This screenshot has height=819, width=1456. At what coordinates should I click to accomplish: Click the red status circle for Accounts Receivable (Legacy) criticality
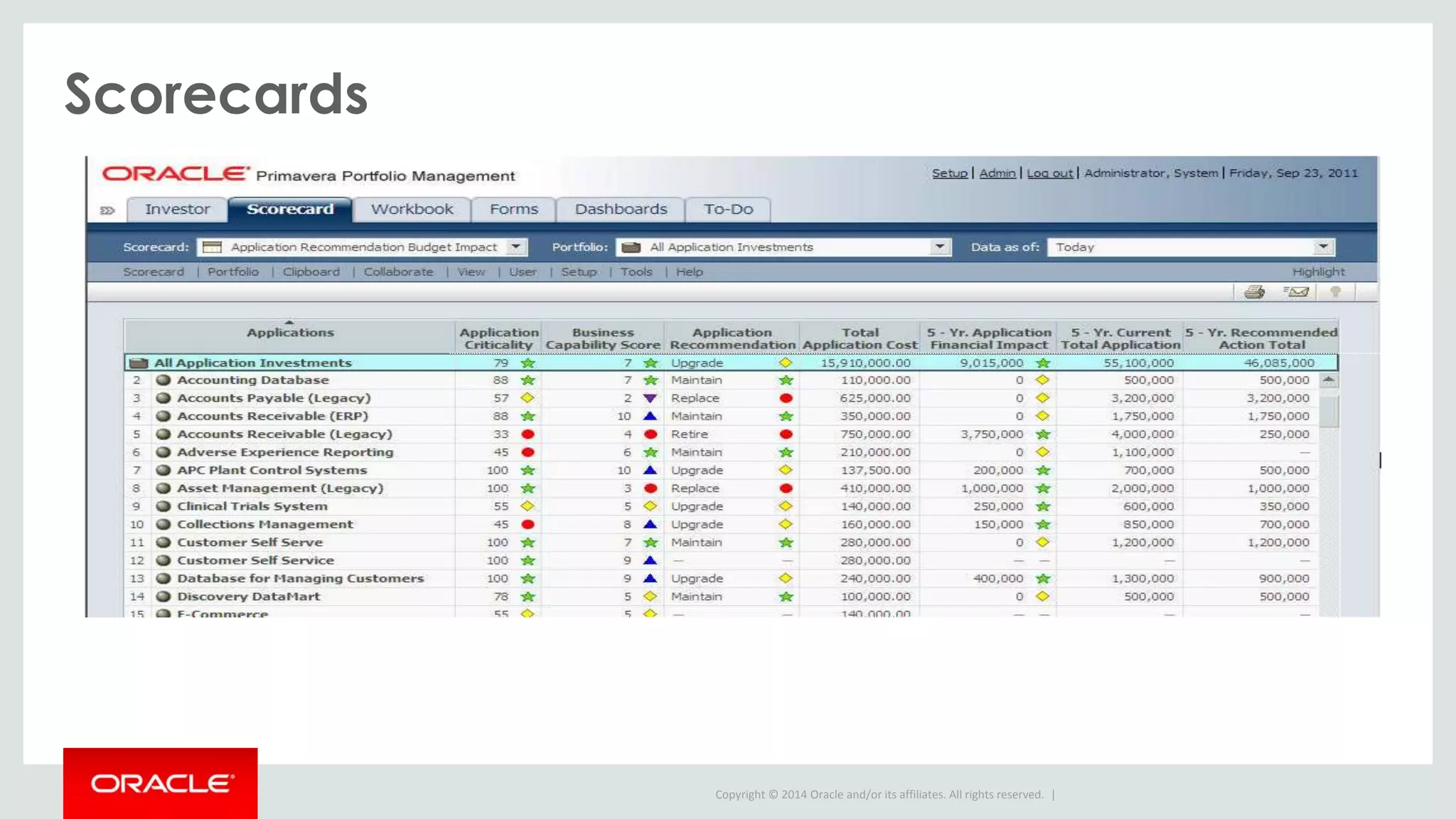[x=528, y=434]
